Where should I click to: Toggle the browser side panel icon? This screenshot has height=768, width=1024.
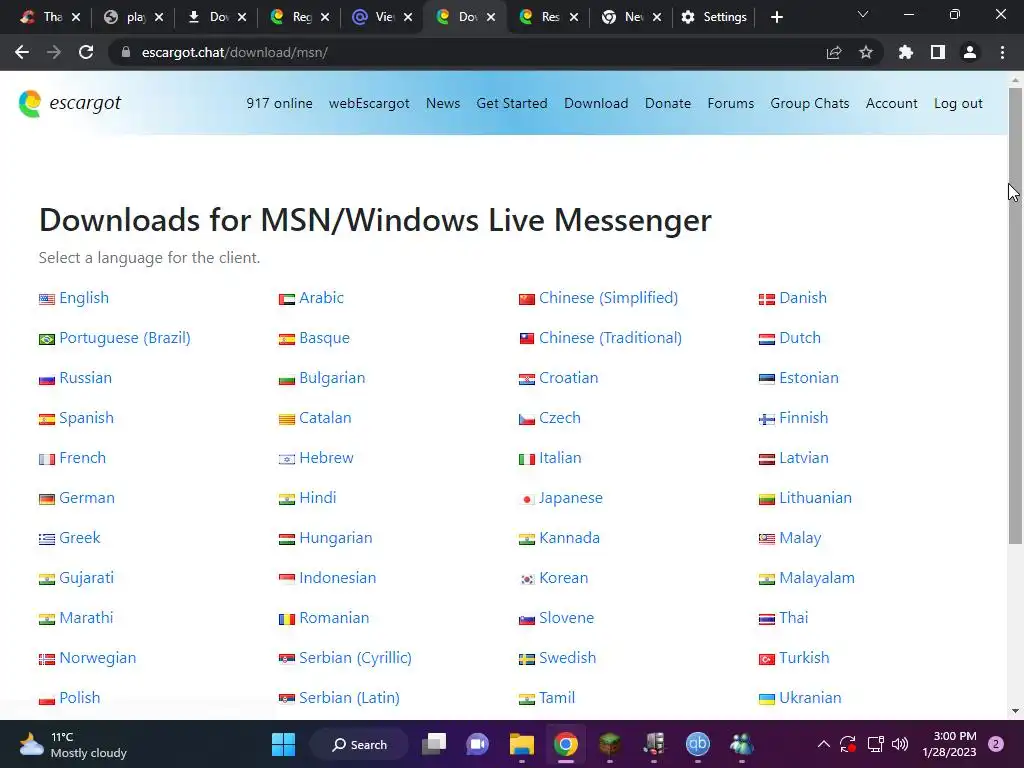tap(938, 52)
